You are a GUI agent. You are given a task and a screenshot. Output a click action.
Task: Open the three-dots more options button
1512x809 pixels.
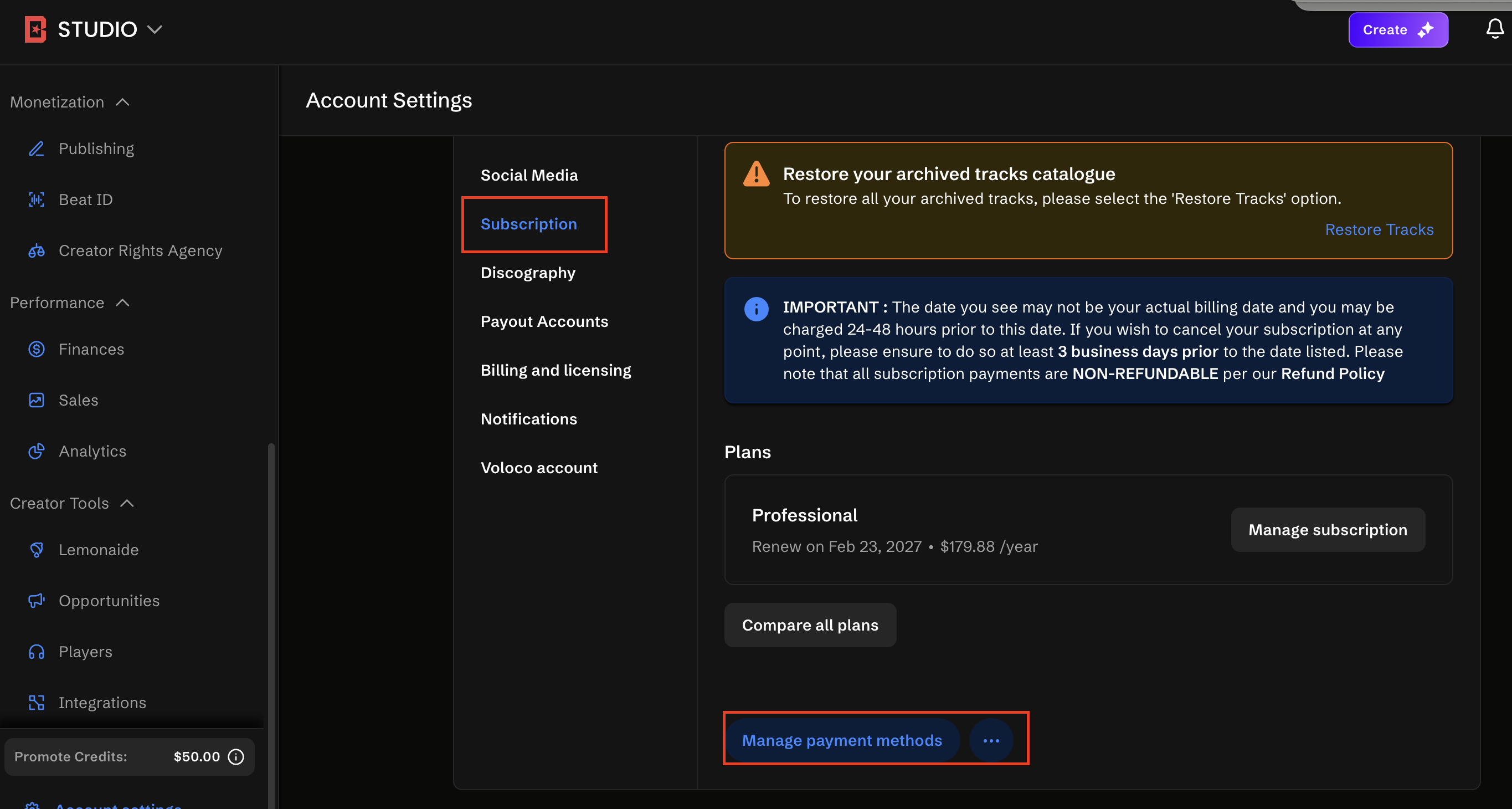991,740
